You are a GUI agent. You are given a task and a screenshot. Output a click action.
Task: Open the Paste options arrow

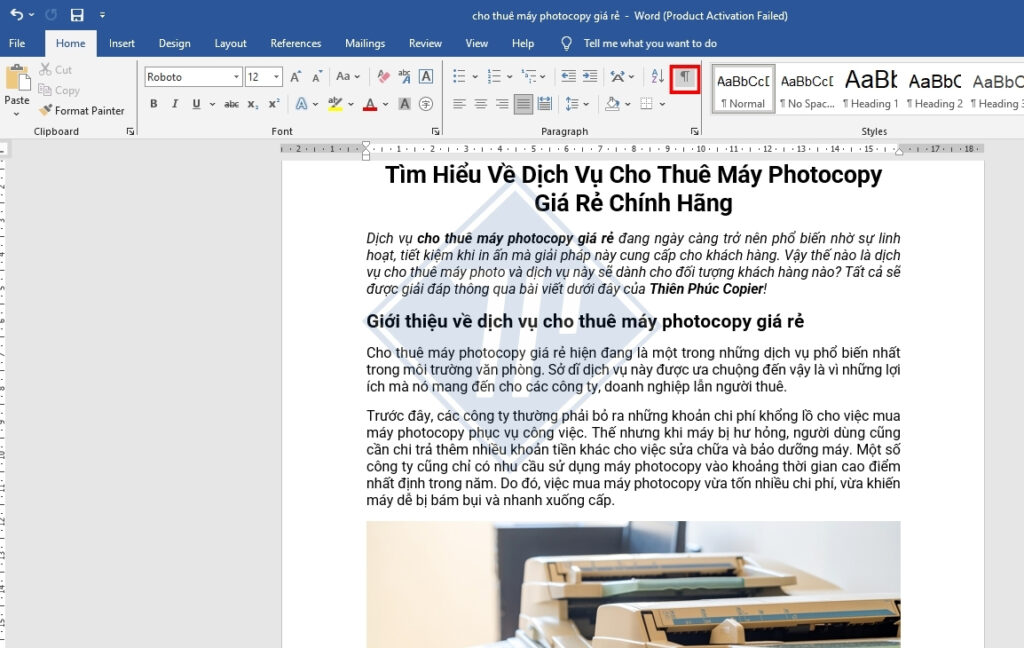pyautogui.click(x=16, y=114)
